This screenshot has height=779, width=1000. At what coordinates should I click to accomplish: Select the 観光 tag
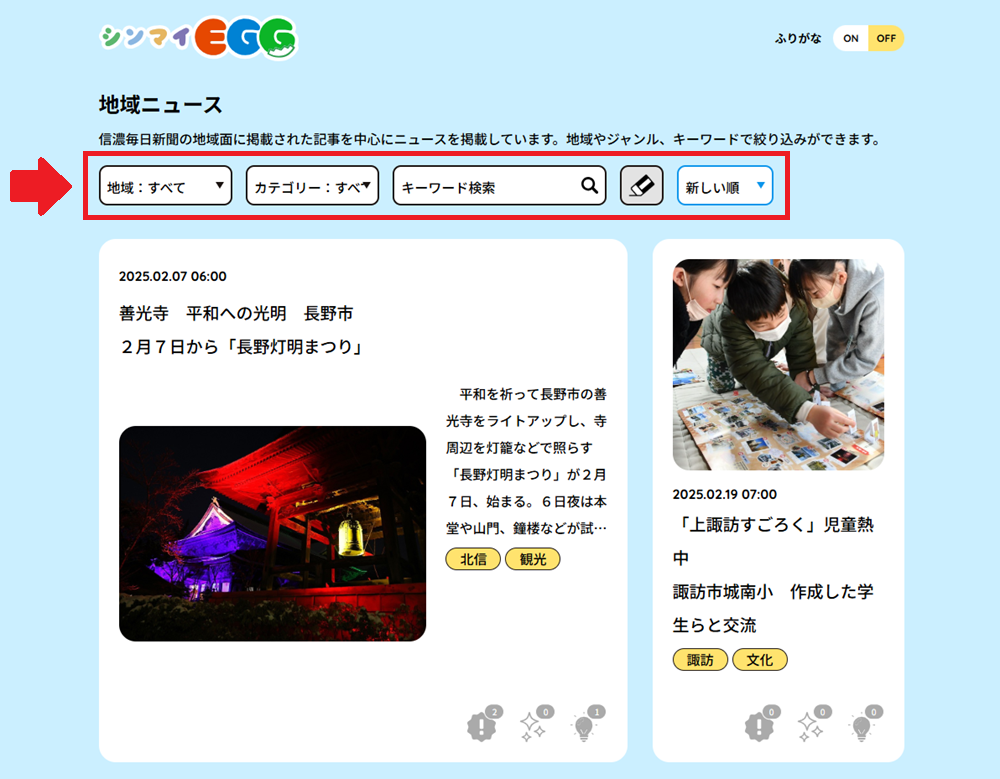click(533, 559)
